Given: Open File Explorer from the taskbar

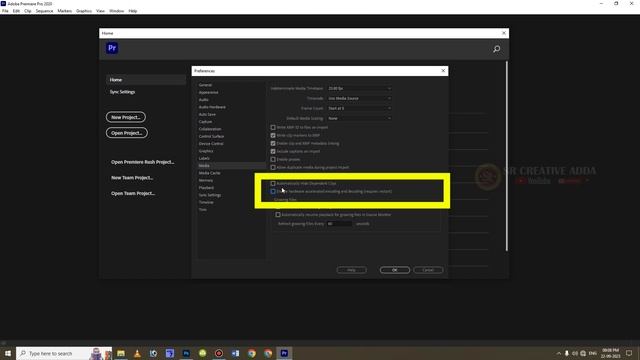Looking at the screenshot, I should (x=121, y=353).
